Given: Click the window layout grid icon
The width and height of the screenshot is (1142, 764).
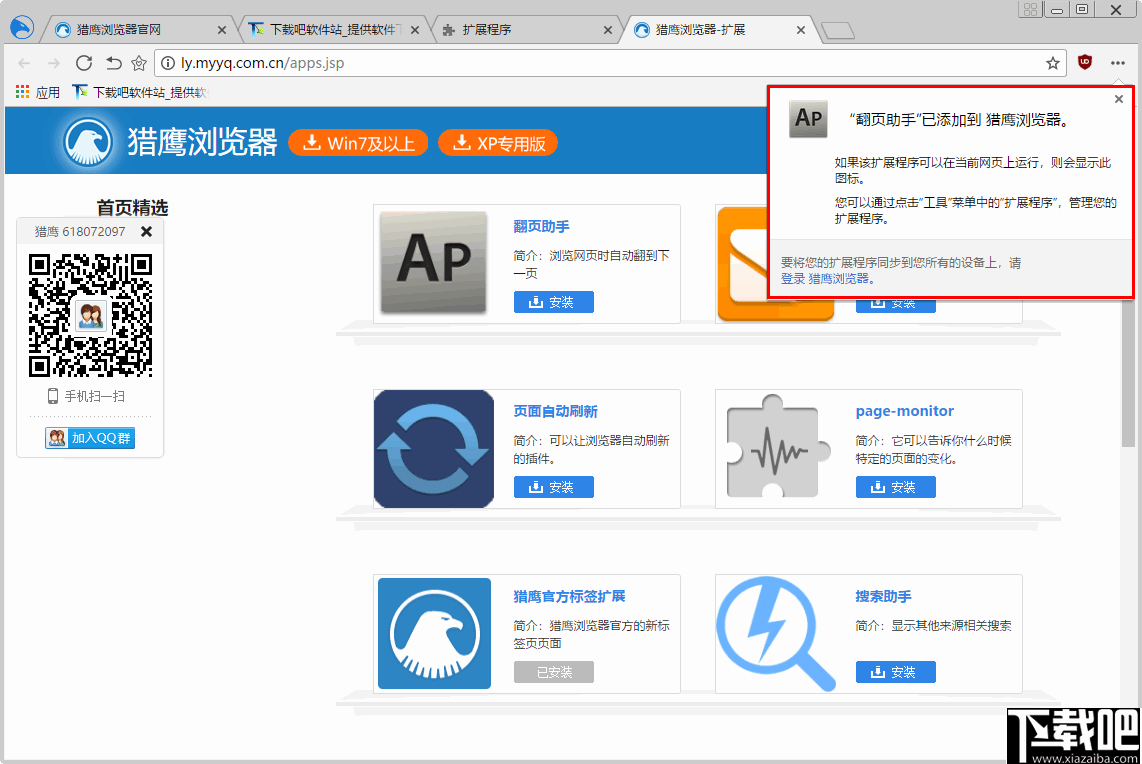Looking at the screenshot, I should [1030, 9].
